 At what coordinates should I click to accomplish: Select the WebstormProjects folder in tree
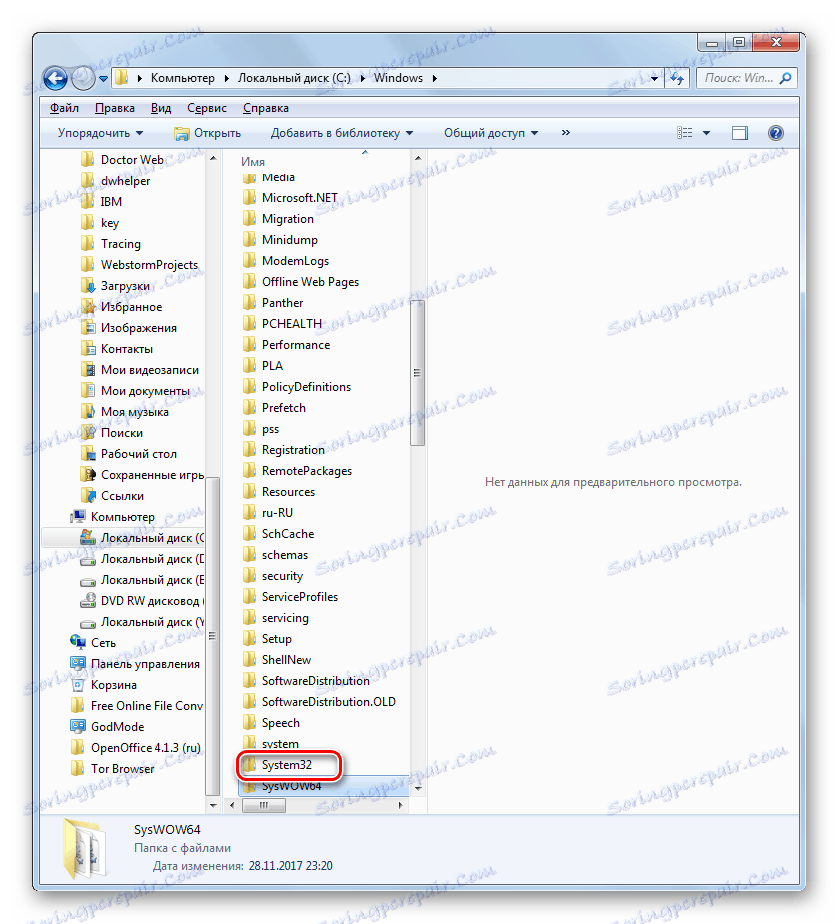click(x=139, y=265)
